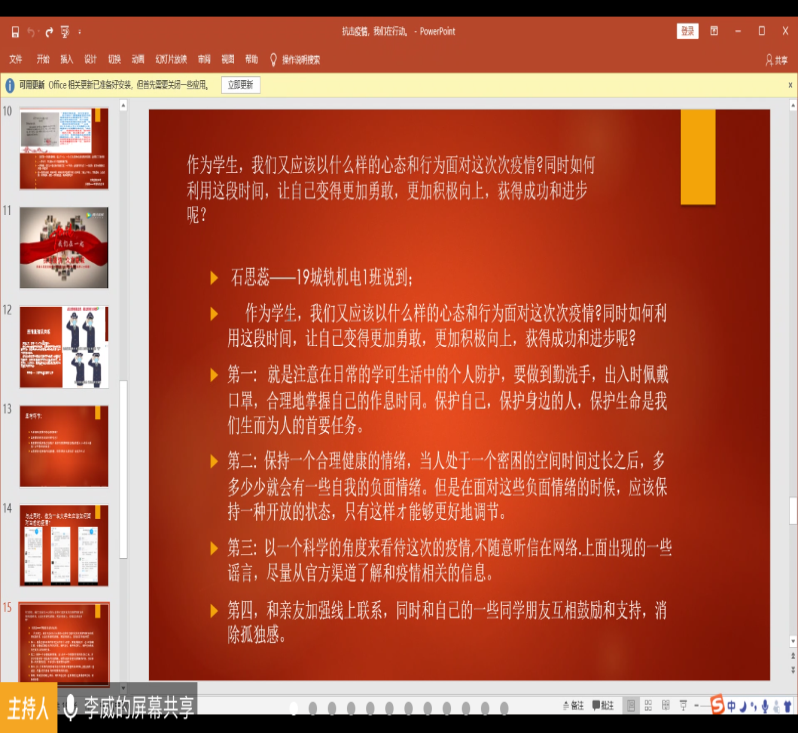The image size is (798, 733).
Task: Click the lightbulb Tell Me search icon
Action: pos(273,59)
